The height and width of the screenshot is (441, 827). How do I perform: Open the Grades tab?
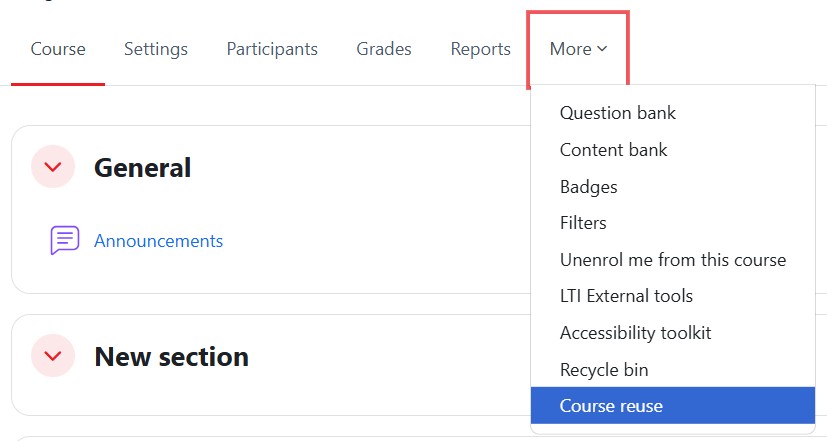[x=384, y=49]
